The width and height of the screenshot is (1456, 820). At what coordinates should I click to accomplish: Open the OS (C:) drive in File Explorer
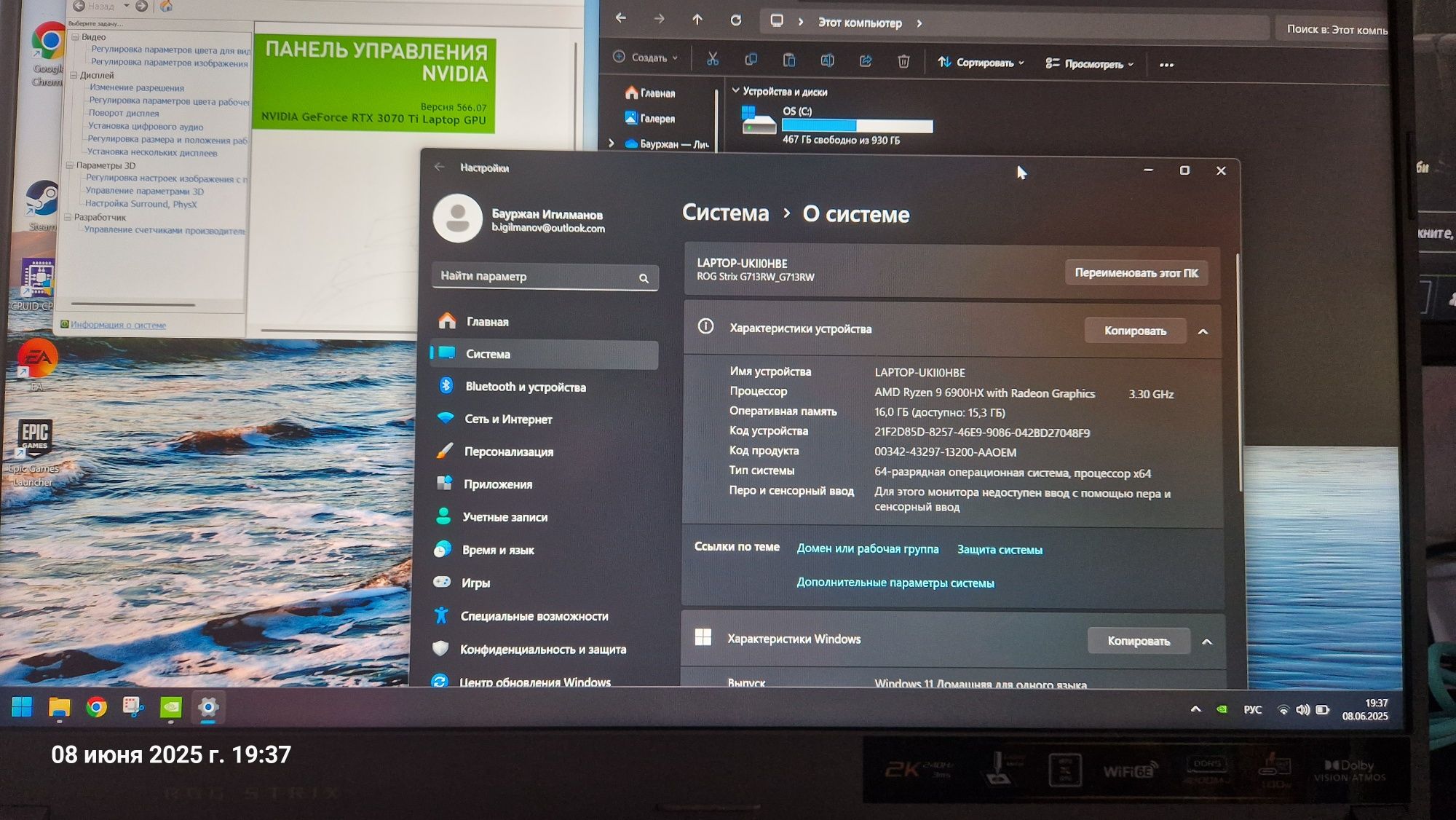[x=837, y=125]
